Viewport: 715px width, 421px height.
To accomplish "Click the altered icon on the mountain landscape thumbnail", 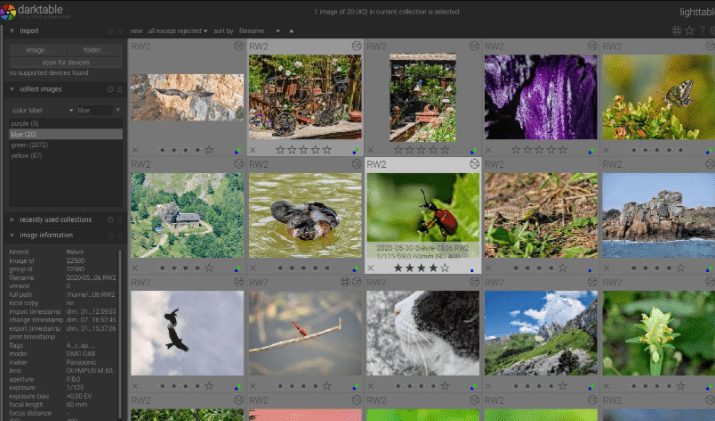I will coord(592,282).
